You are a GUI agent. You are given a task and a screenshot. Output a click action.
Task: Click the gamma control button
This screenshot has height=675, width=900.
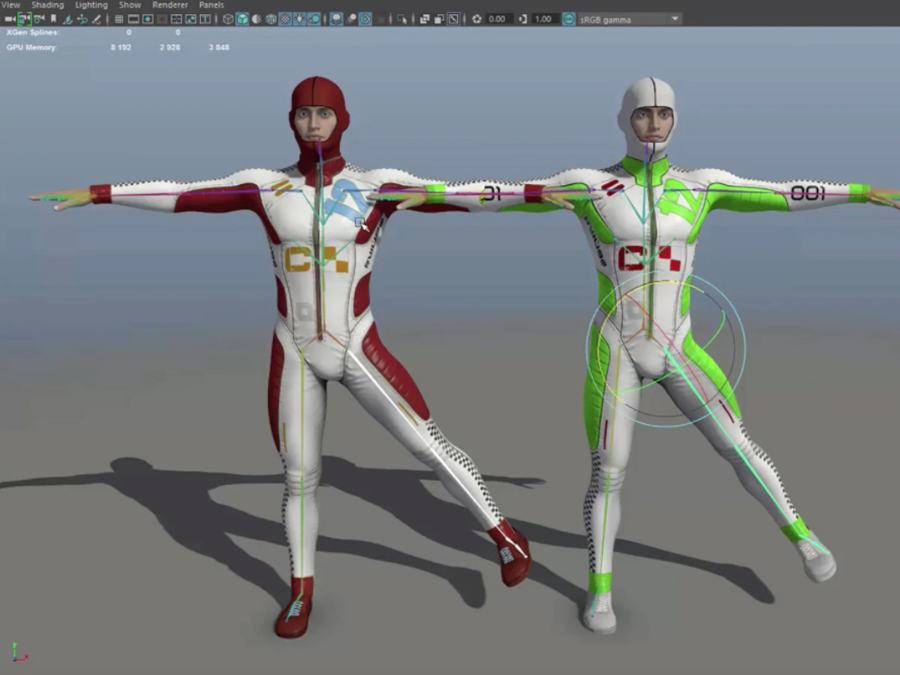(522, 19)
